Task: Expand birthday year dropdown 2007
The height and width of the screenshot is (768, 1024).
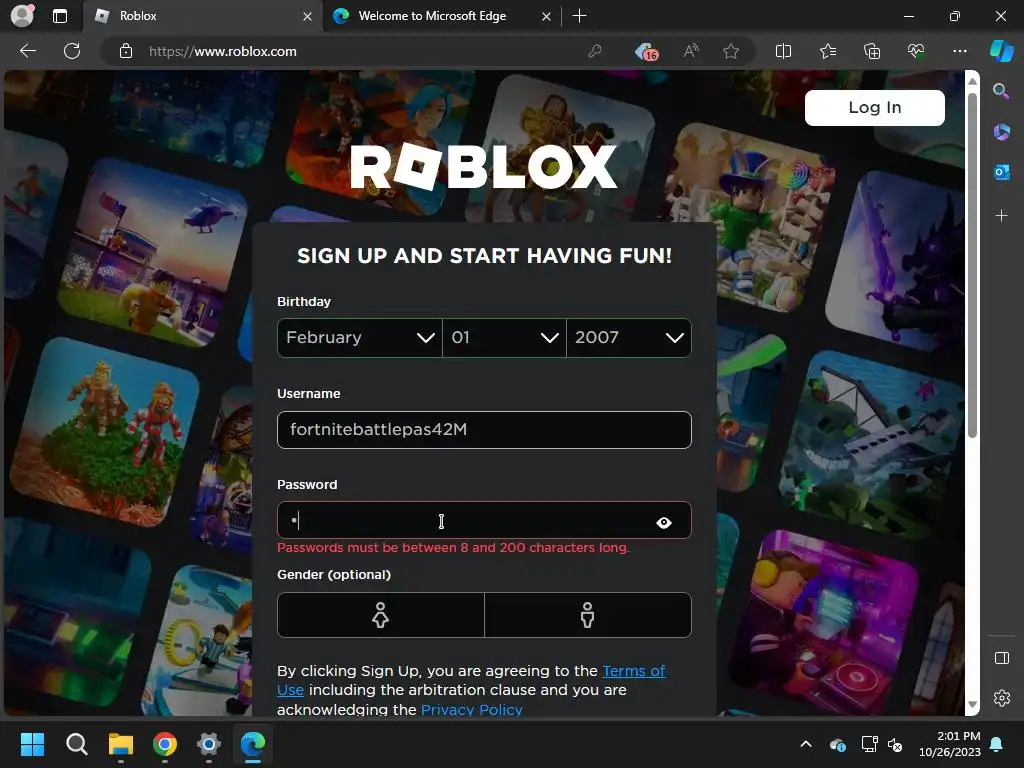Action: pyautogui.click(x=629, y=338)
